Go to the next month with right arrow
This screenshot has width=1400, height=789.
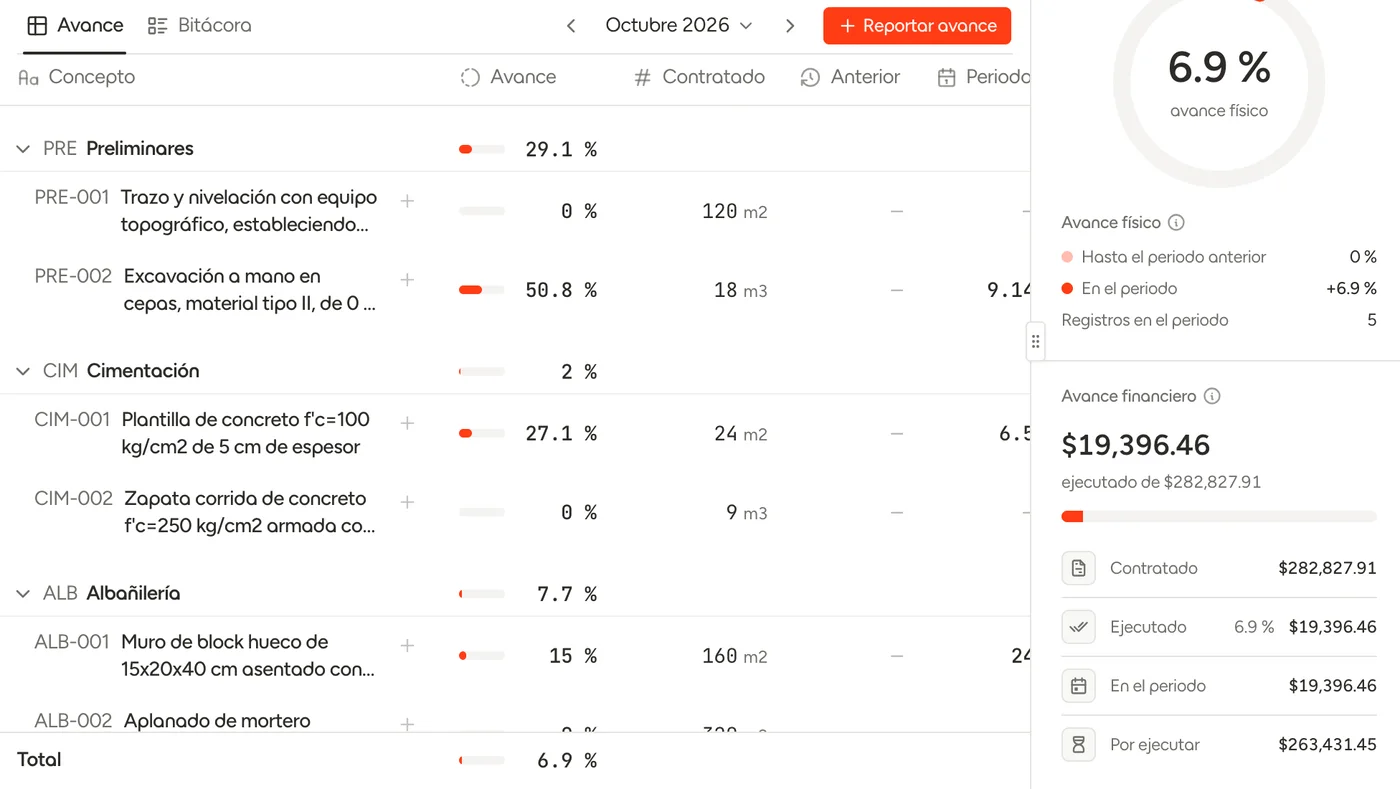coord(790,26)
